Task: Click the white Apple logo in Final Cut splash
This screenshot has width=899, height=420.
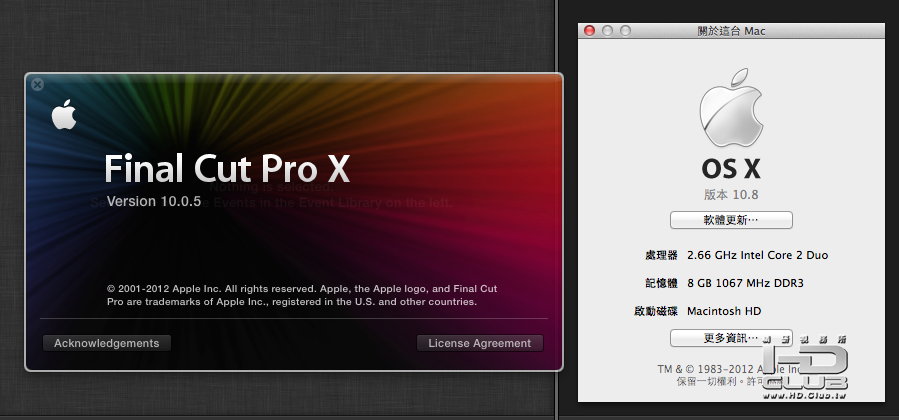Action: [x=64, y=114]
